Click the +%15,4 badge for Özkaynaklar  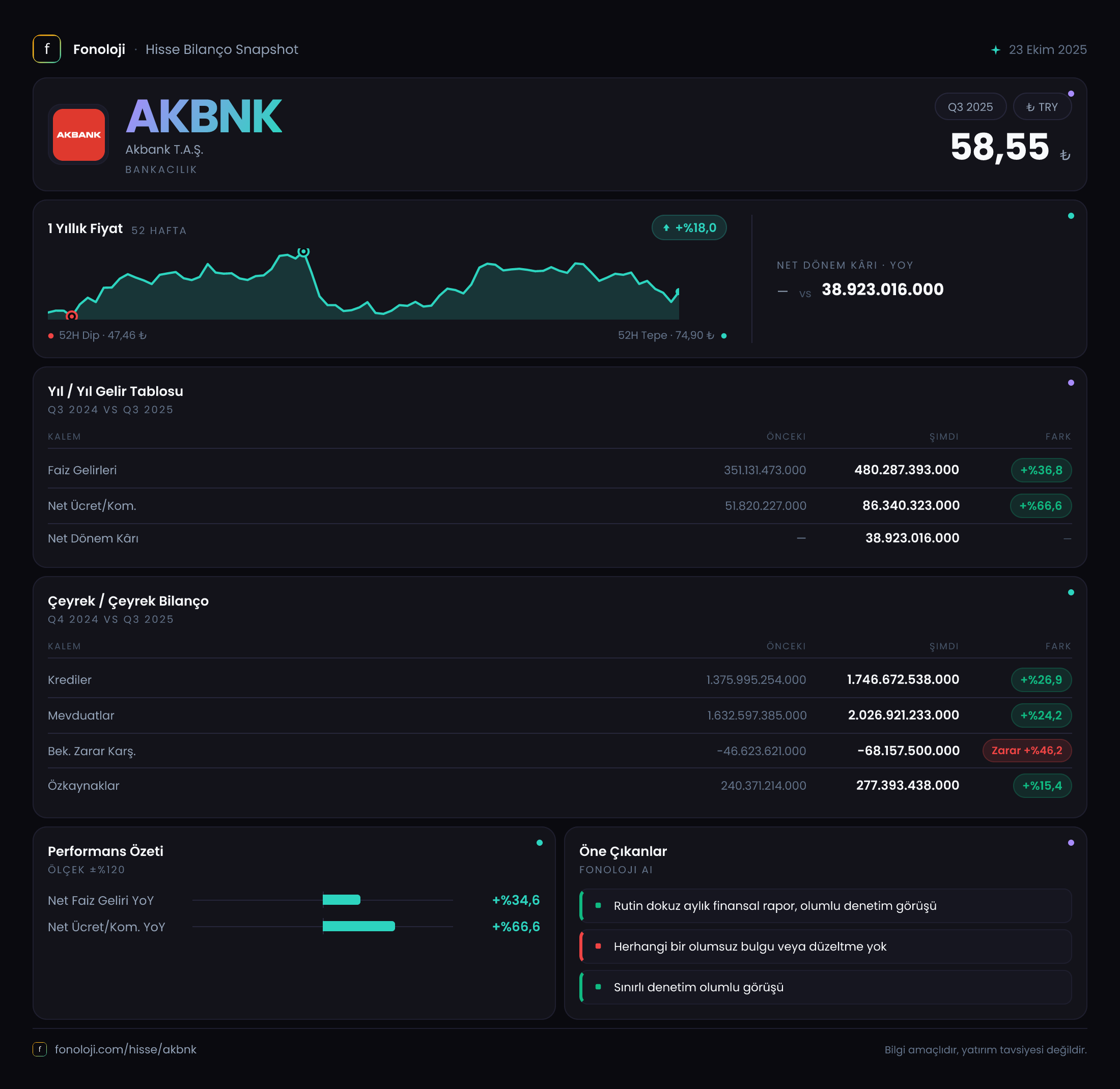click(x=1042, y=785)
